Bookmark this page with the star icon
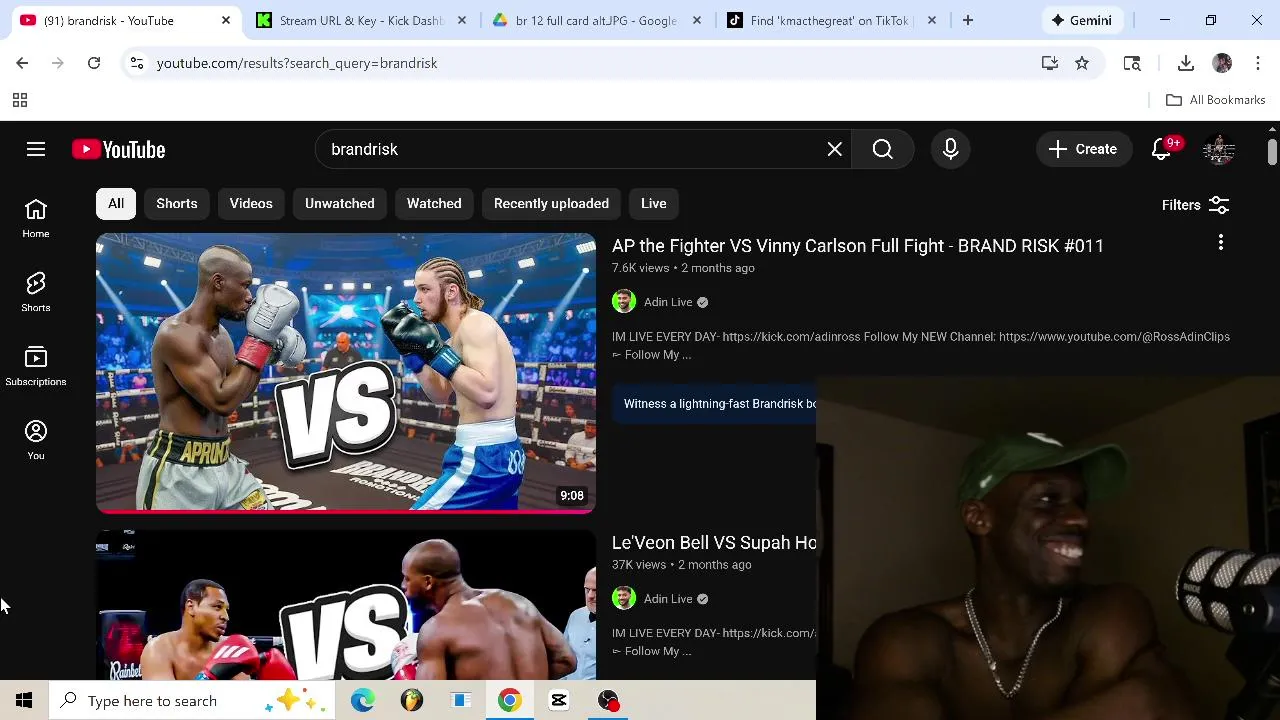The image size is (1280, 720). pyautogui.click(x=1082, y=63)
